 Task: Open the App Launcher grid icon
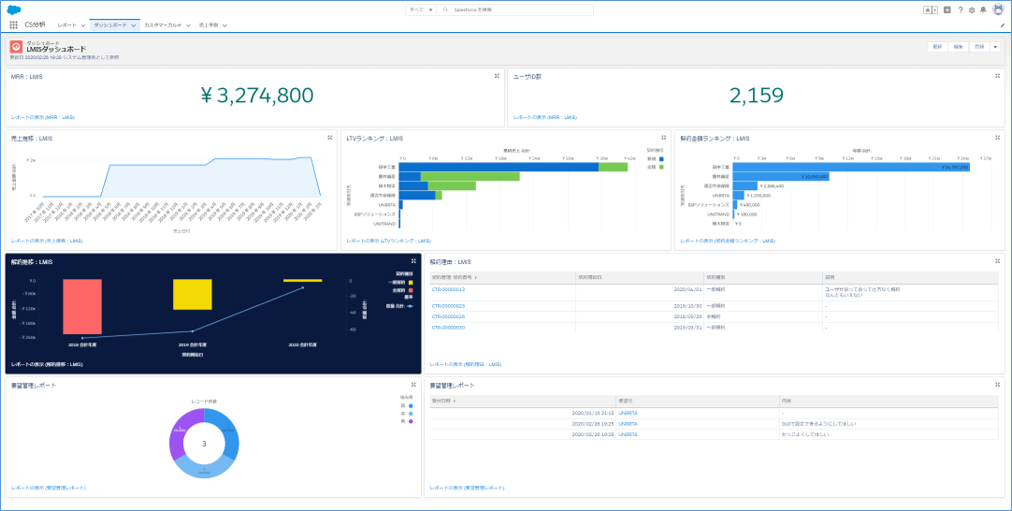click(13, 24)
